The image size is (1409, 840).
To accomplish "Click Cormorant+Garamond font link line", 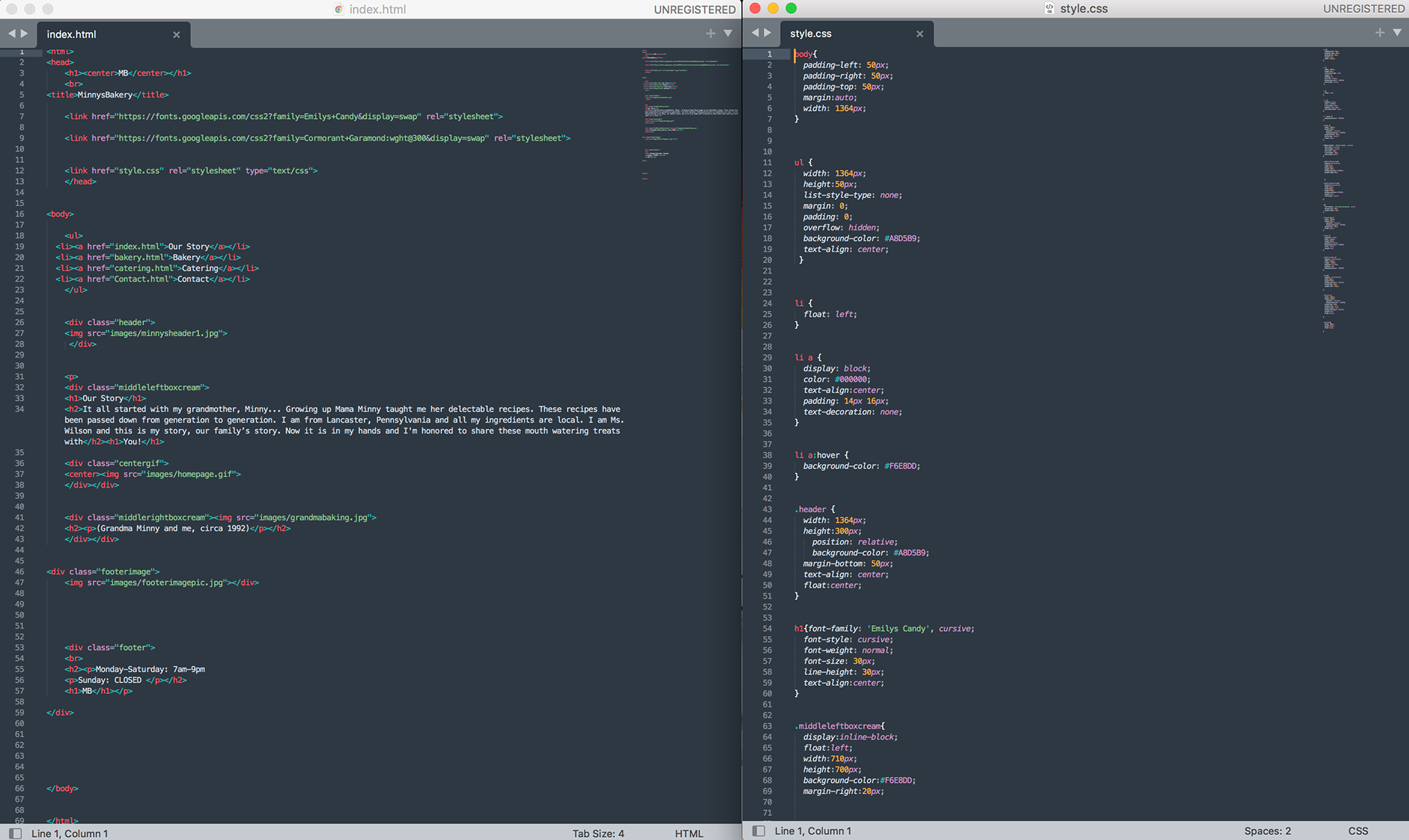I will point(317,138).
